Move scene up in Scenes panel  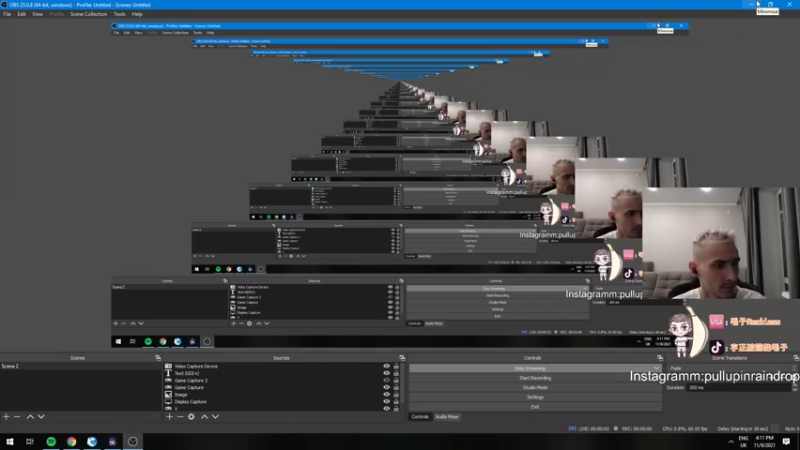click(x=30, y=417)
